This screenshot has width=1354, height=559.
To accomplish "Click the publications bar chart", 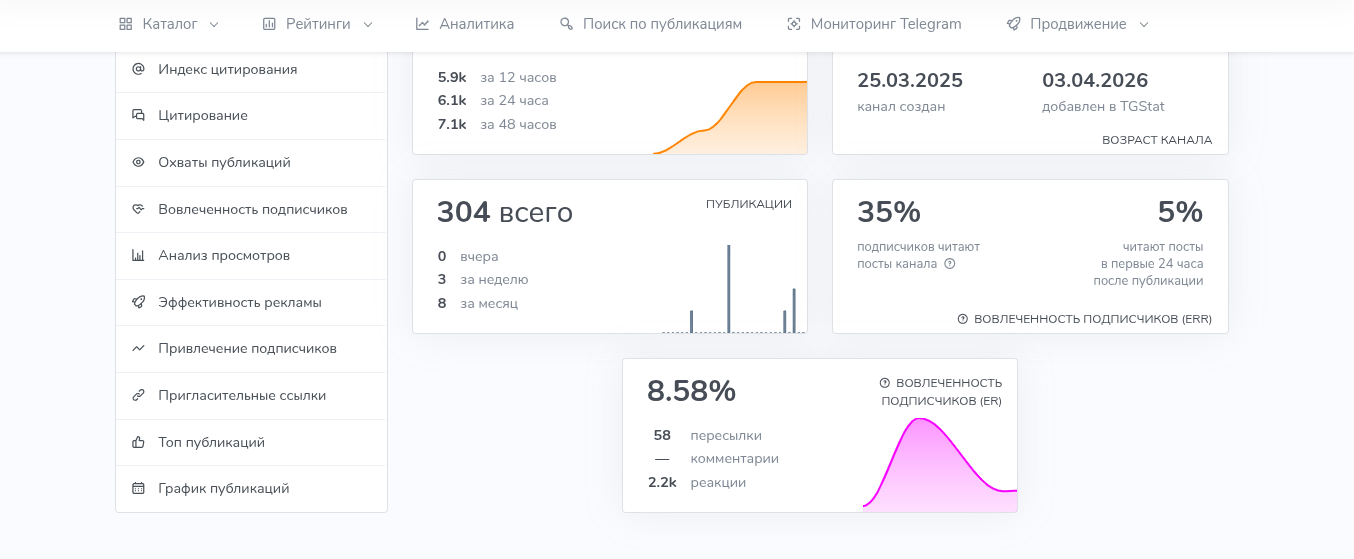I will click(x=734, y=288).
